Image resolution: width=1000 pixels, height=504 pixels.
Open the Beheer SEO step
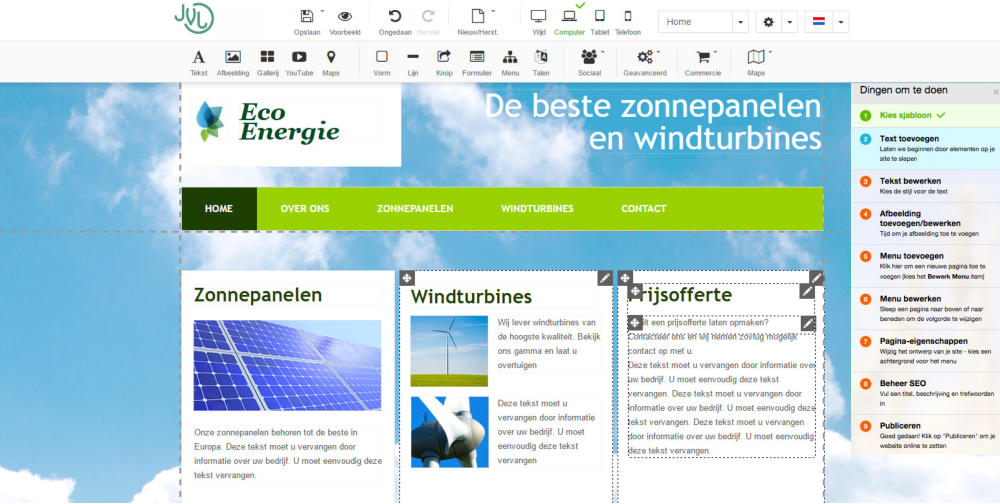click(x=925, y=394)
